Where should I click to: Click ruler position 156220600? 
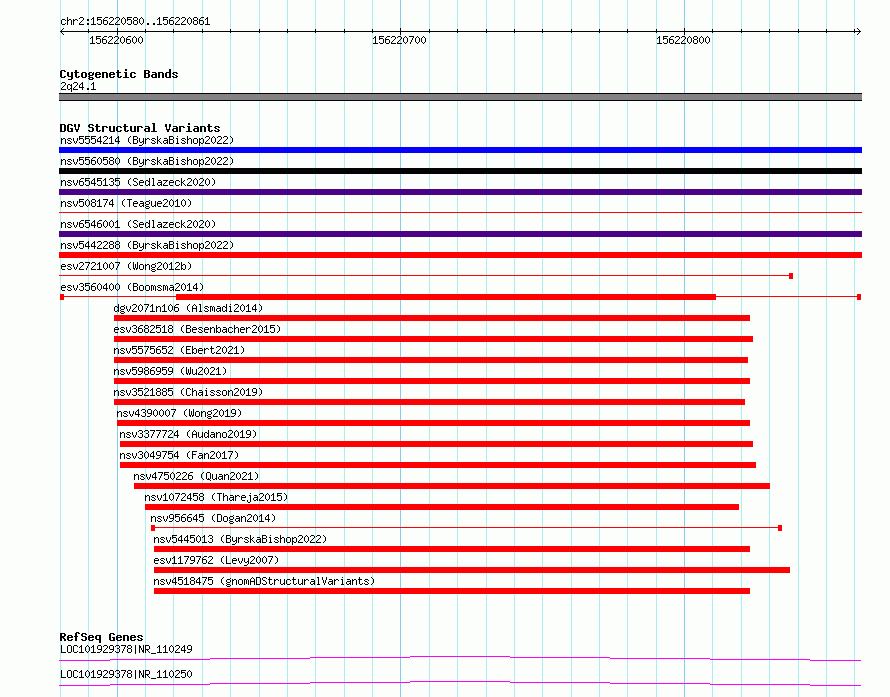pos(116,40)
